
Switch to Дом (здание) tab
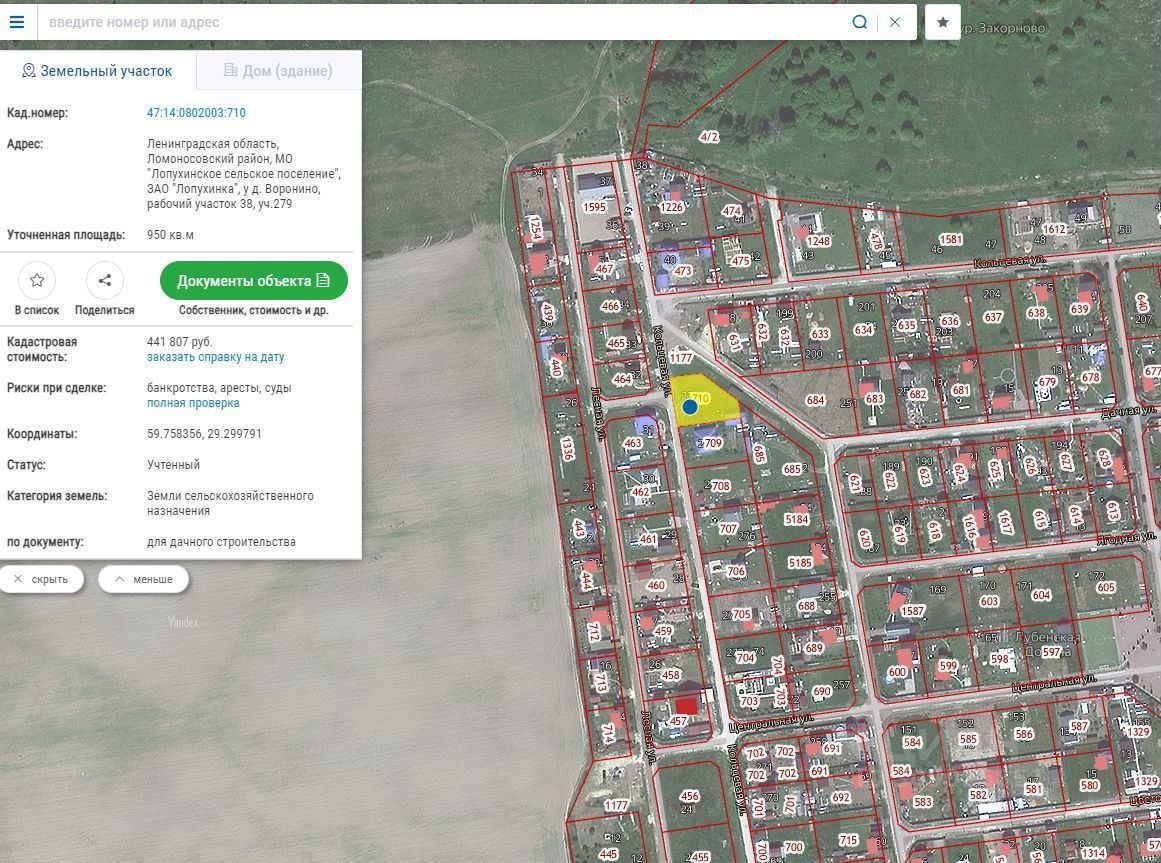278,71
